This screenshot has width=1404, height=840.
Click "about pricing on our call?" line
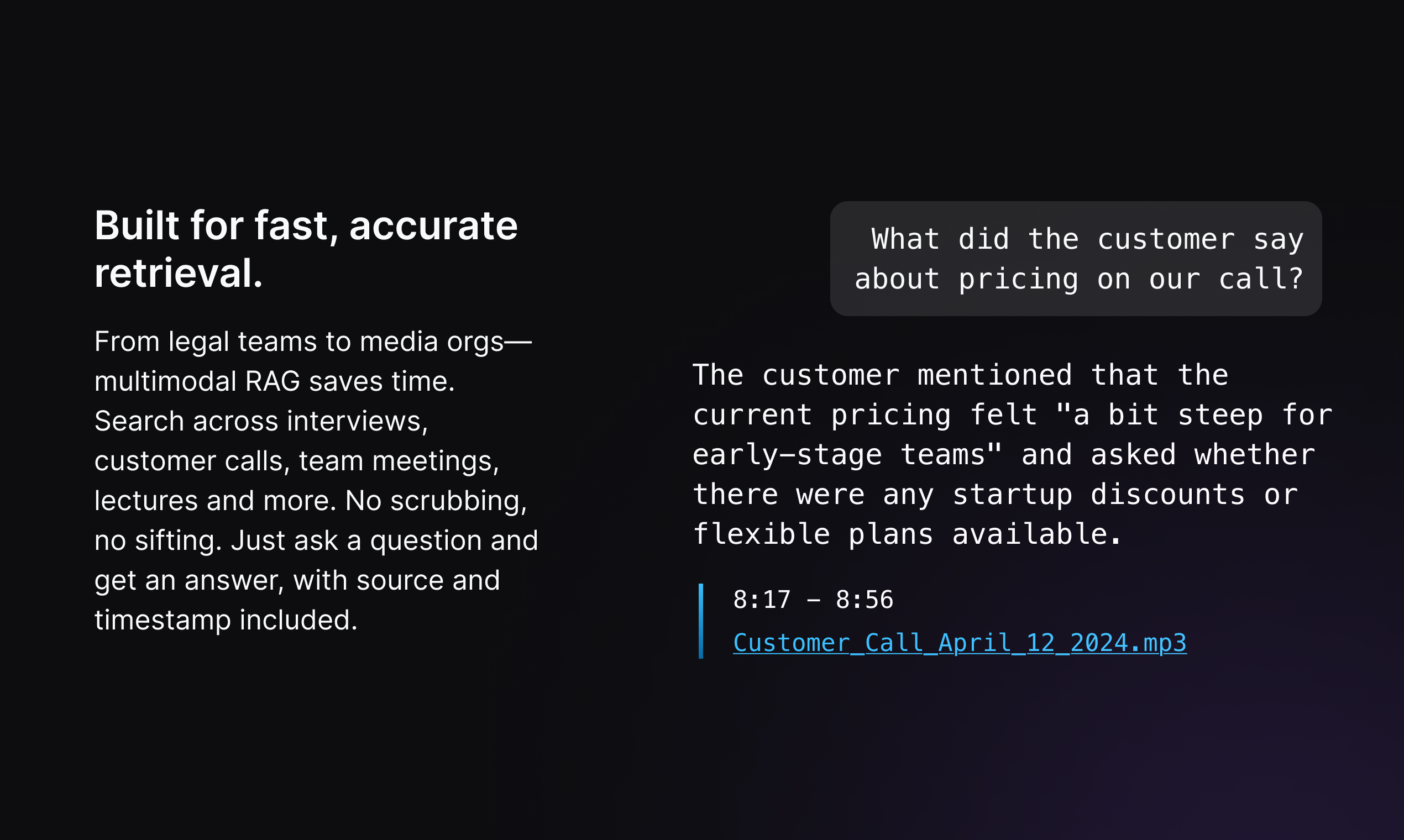(x=1078, y=279)
